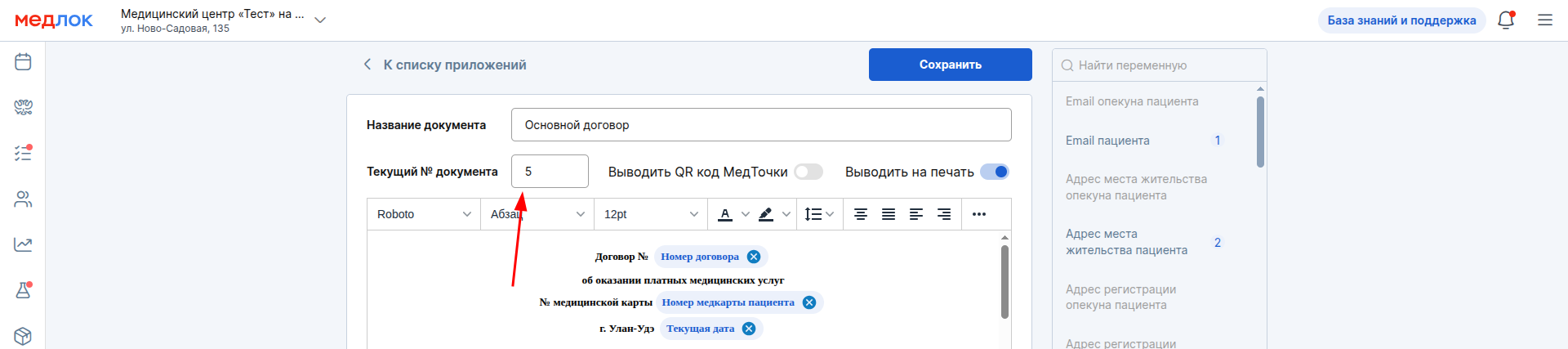
Task: Open the calendar icon in sidebar
Action: (x=23, y=61)
